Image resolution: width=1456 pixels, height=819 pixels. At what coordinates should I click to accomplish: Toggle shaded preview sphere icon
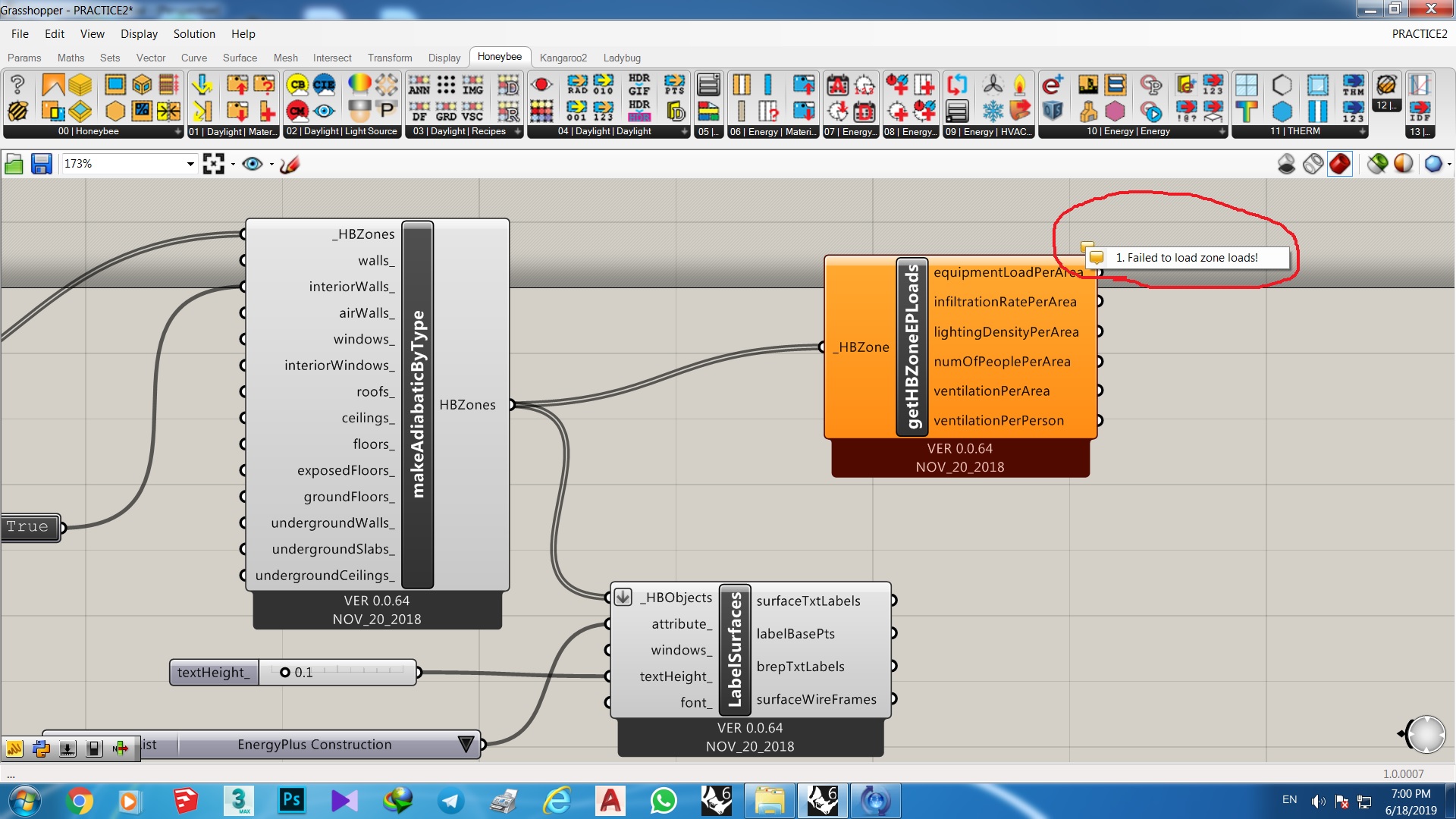tap(1404, 164)
